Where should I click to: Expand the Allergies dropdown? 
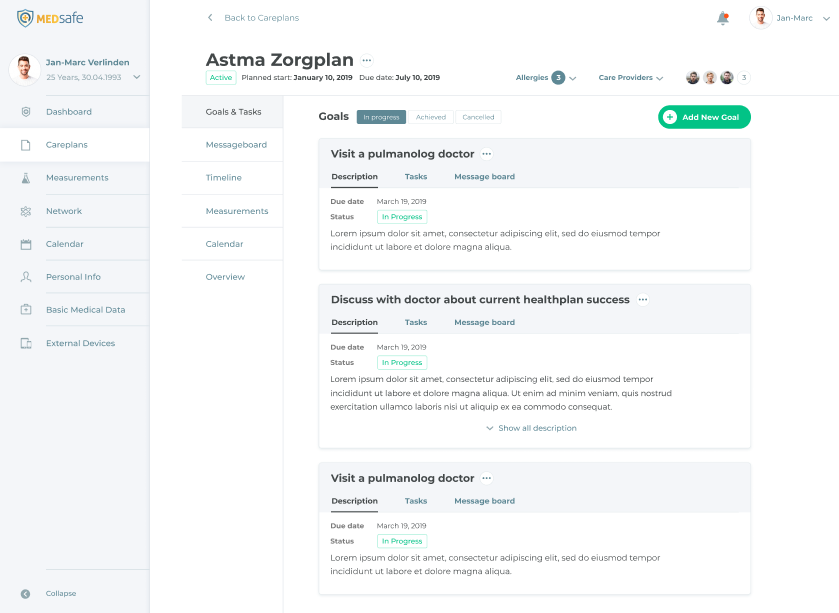coord(546,78)
